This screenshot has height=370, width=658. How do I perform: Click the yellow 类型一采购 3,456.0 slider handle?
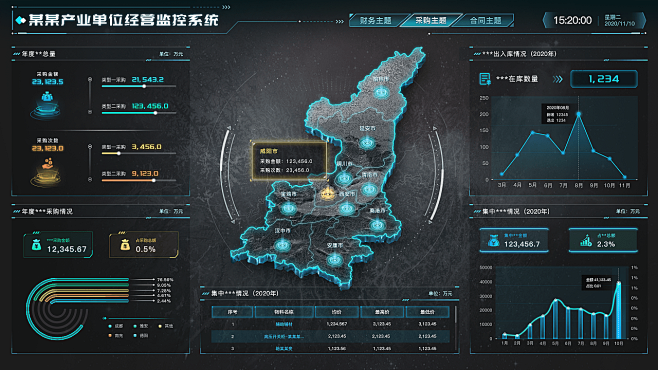pos(119,154)
